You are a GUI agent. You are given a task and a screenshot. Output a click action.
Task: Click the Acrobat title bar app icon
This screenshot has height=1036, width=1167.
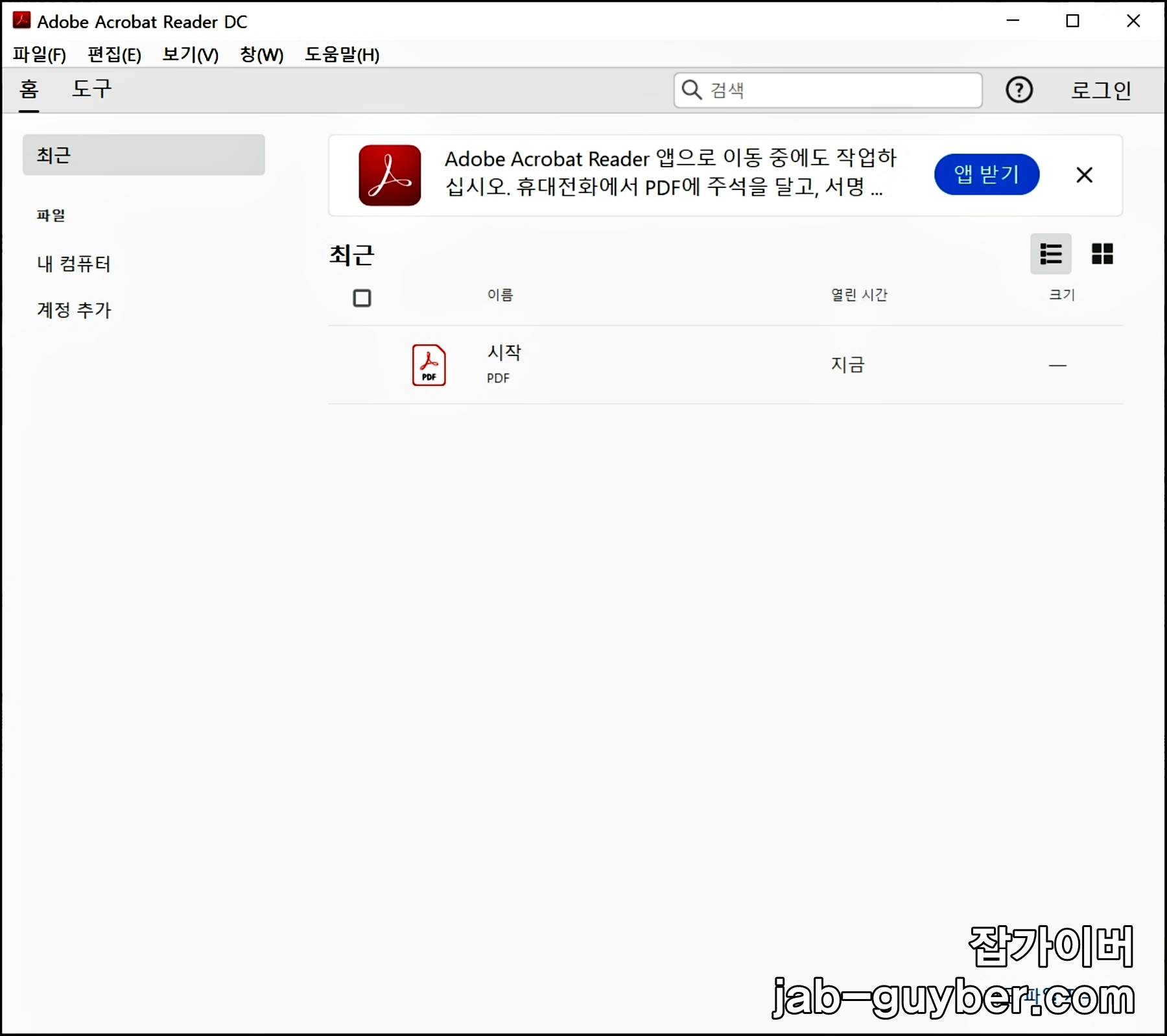click(21, 21)
